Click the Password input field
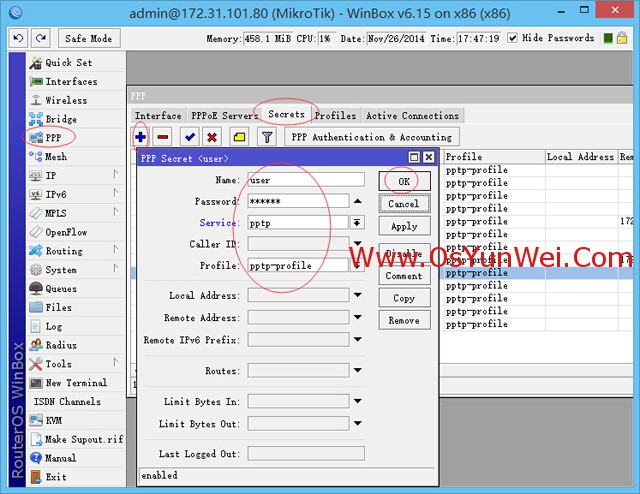Image resolution: width=640 pixels, height=494 pixels. 298,201
